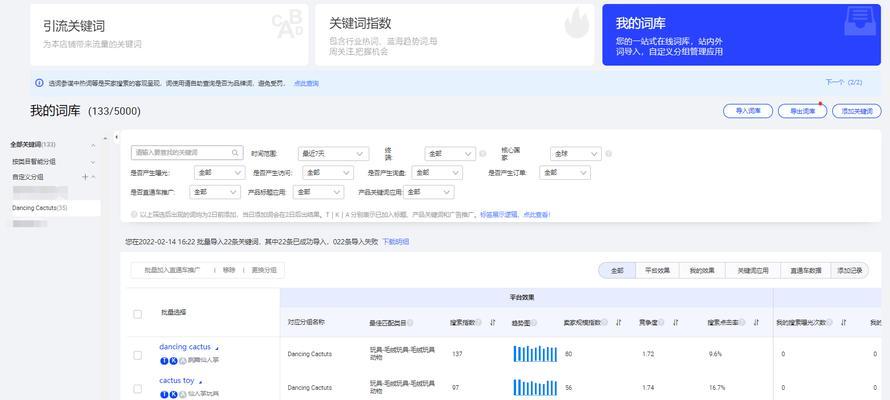Click the search magnifier icon in keyword box
Image resolution: width=890 pixels, height=400 pixels.
[235, 153]
